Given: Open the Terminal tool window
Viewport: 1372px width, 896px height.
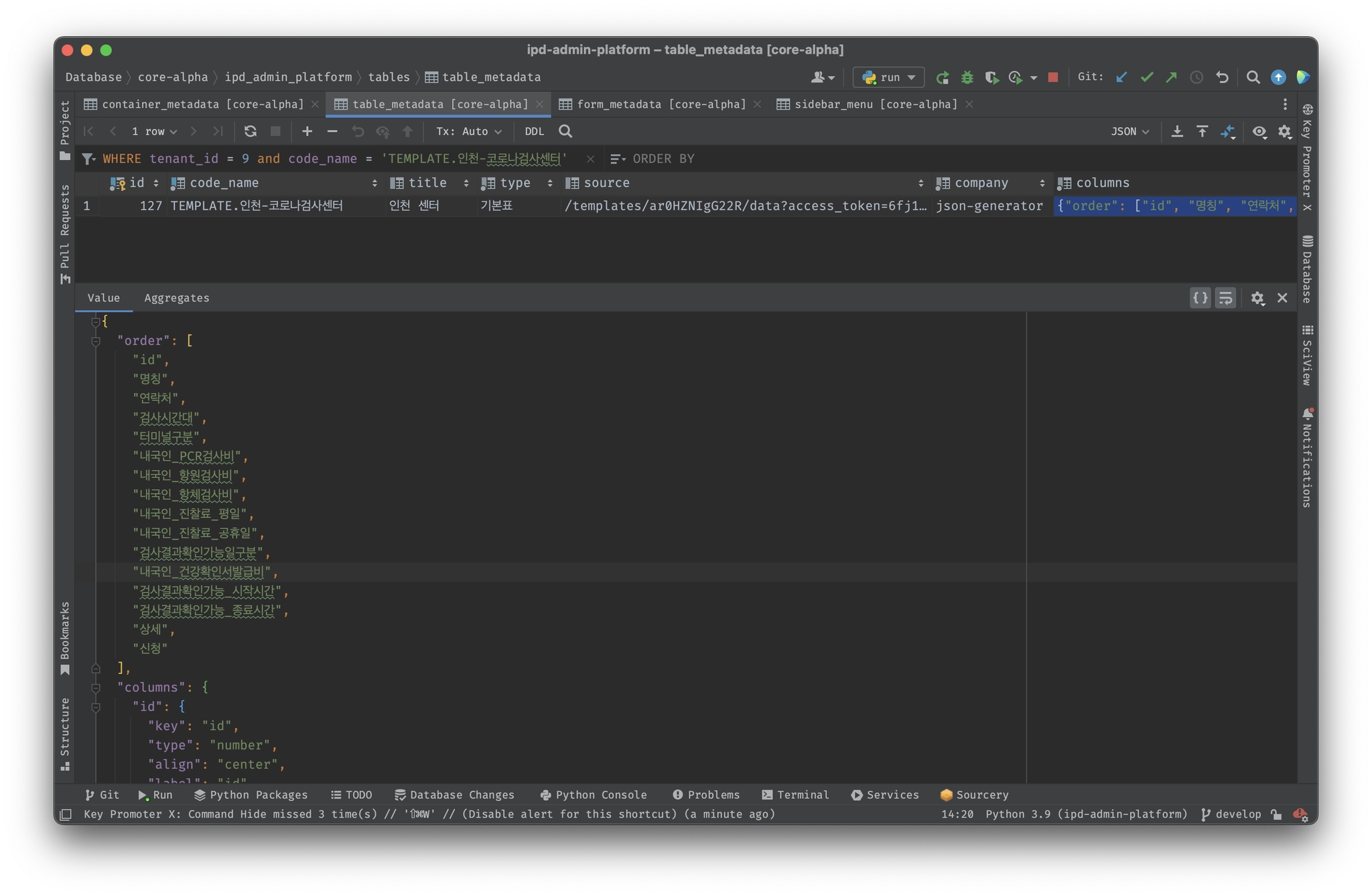Looking at the screenshot, I should pos(795,795).
